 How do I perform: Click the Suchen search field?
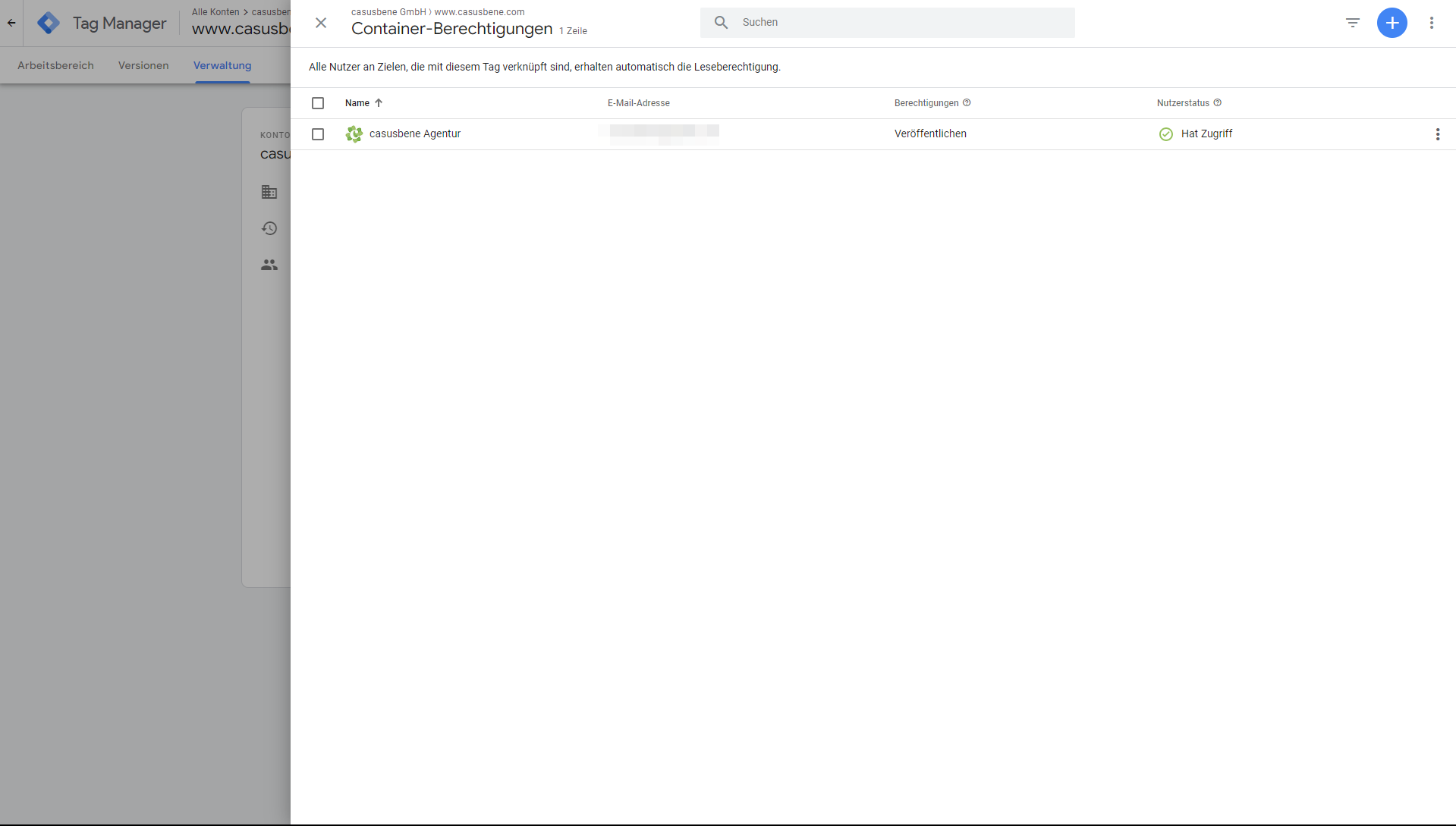tap(887, 23)
